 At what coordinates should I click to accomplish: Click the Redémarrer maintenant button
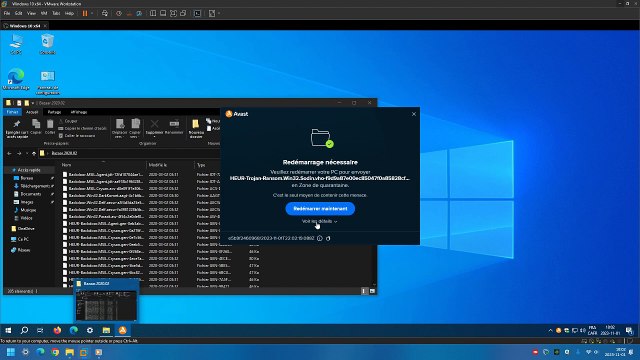tap(320, 209)
